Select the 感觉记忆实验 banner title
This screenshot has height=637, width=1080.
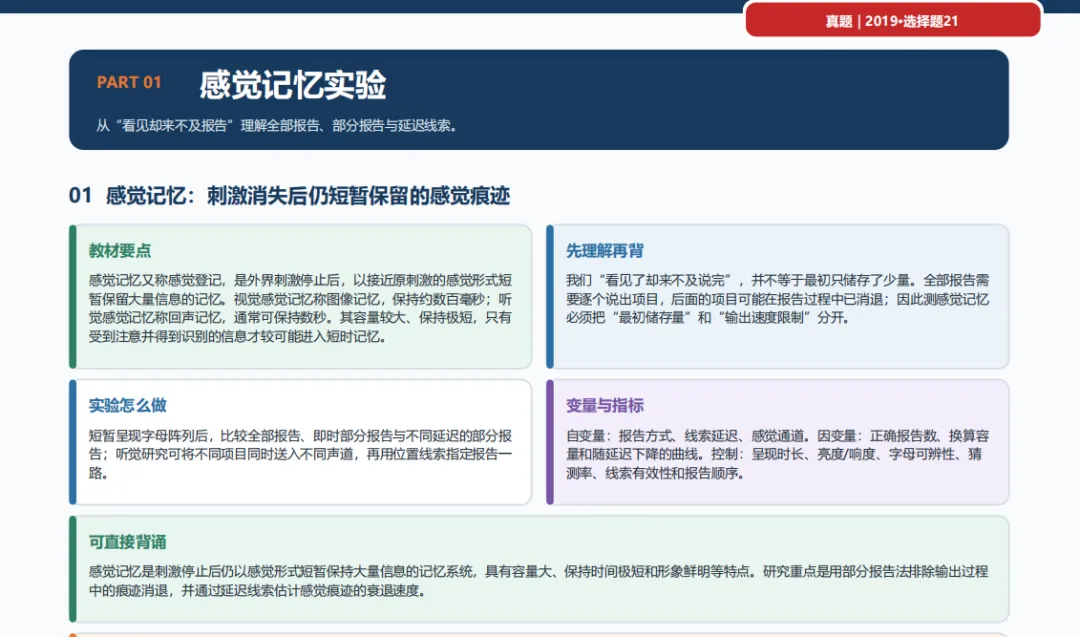tap(293, 85)
